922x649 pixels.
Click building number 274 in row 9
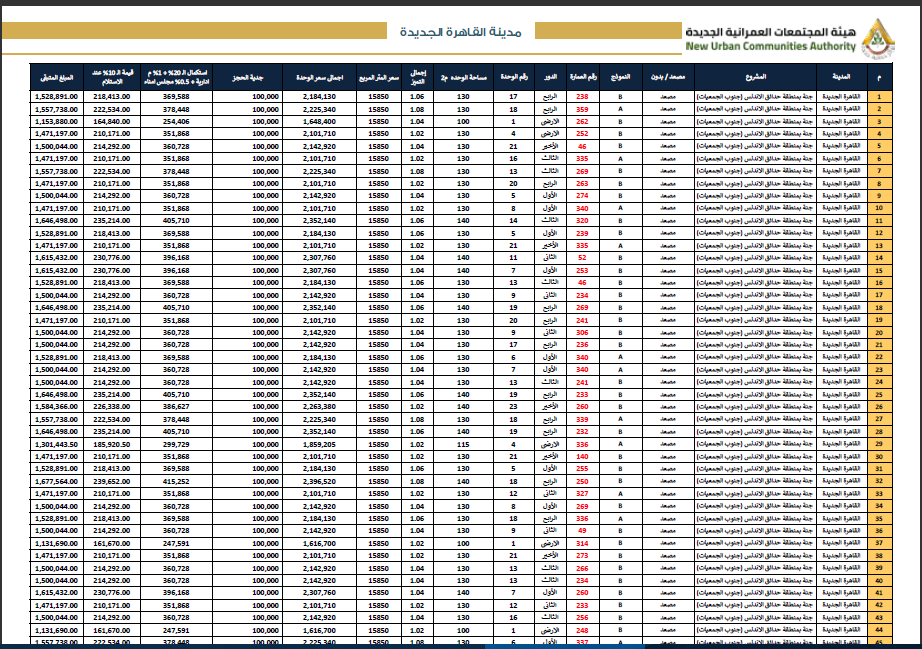tap(582, 196)
